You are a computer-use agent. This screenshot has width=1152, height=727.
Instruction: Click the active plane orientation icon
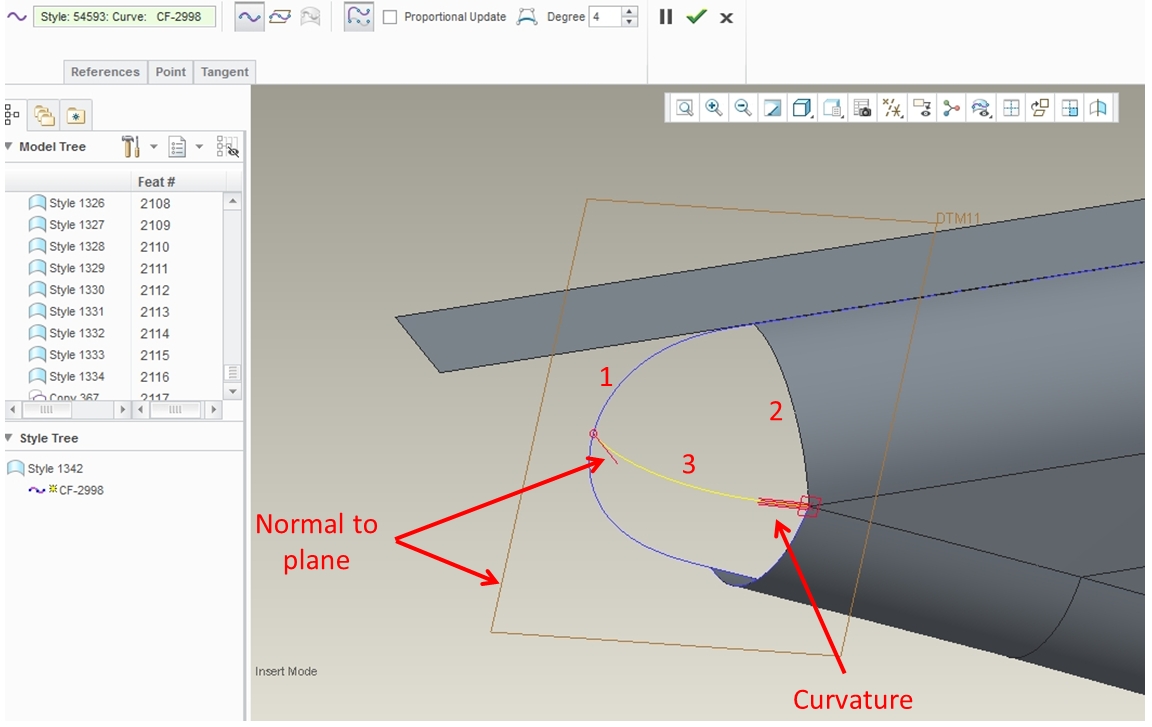(1040, 109)
